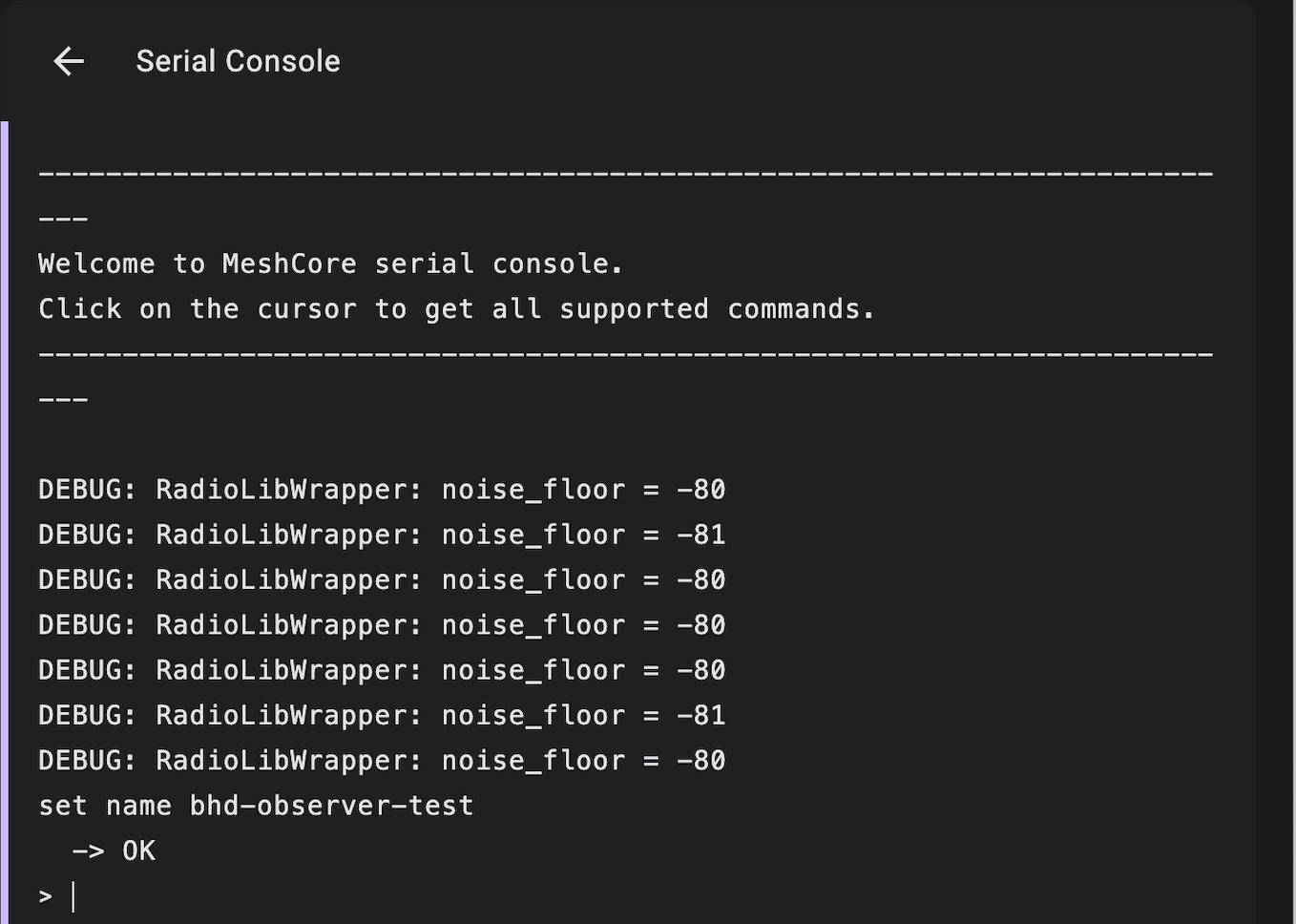Click the first dashed separator line
This screenshot has height=924, width=1296.
pos(625,175)
